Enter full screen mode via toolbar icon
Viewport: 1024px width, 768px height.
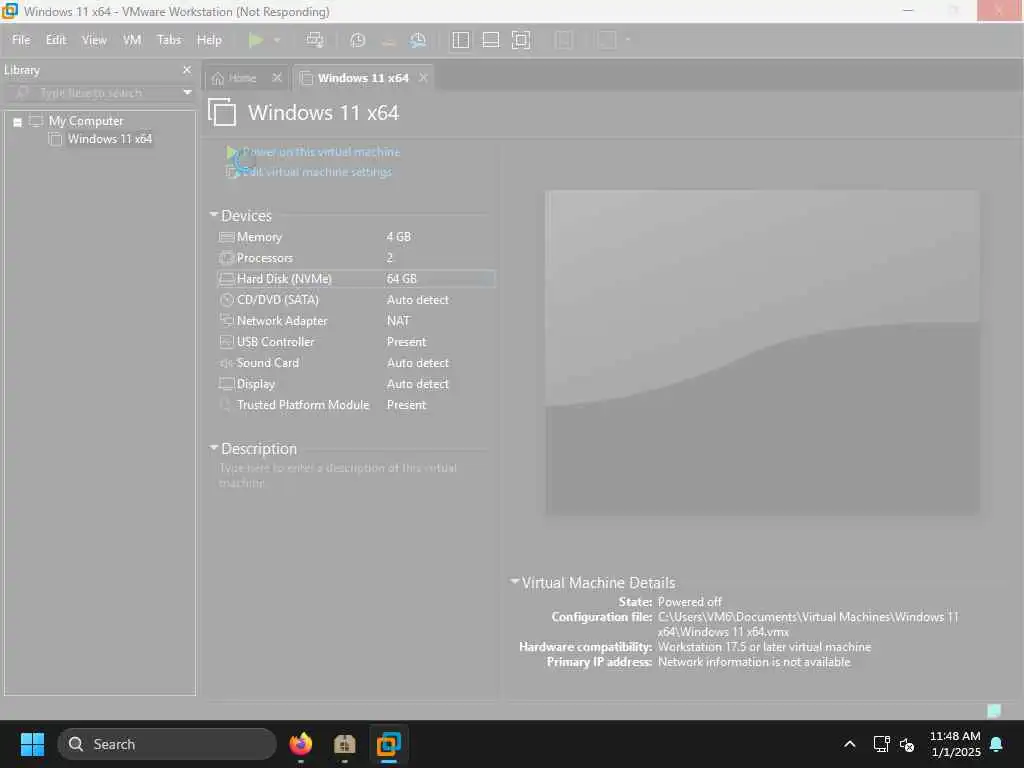point(520,40)
